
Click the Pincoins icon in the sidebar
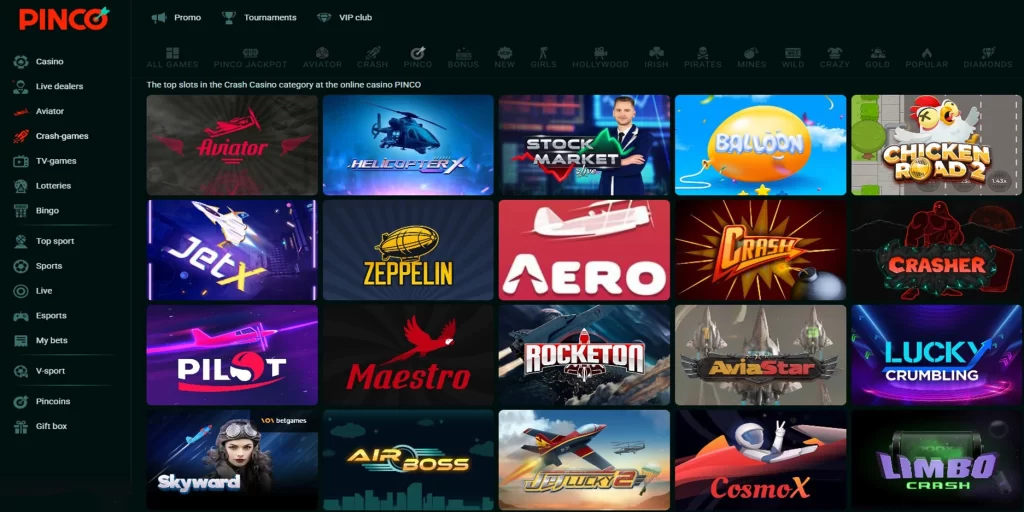[x=20, y=401]
